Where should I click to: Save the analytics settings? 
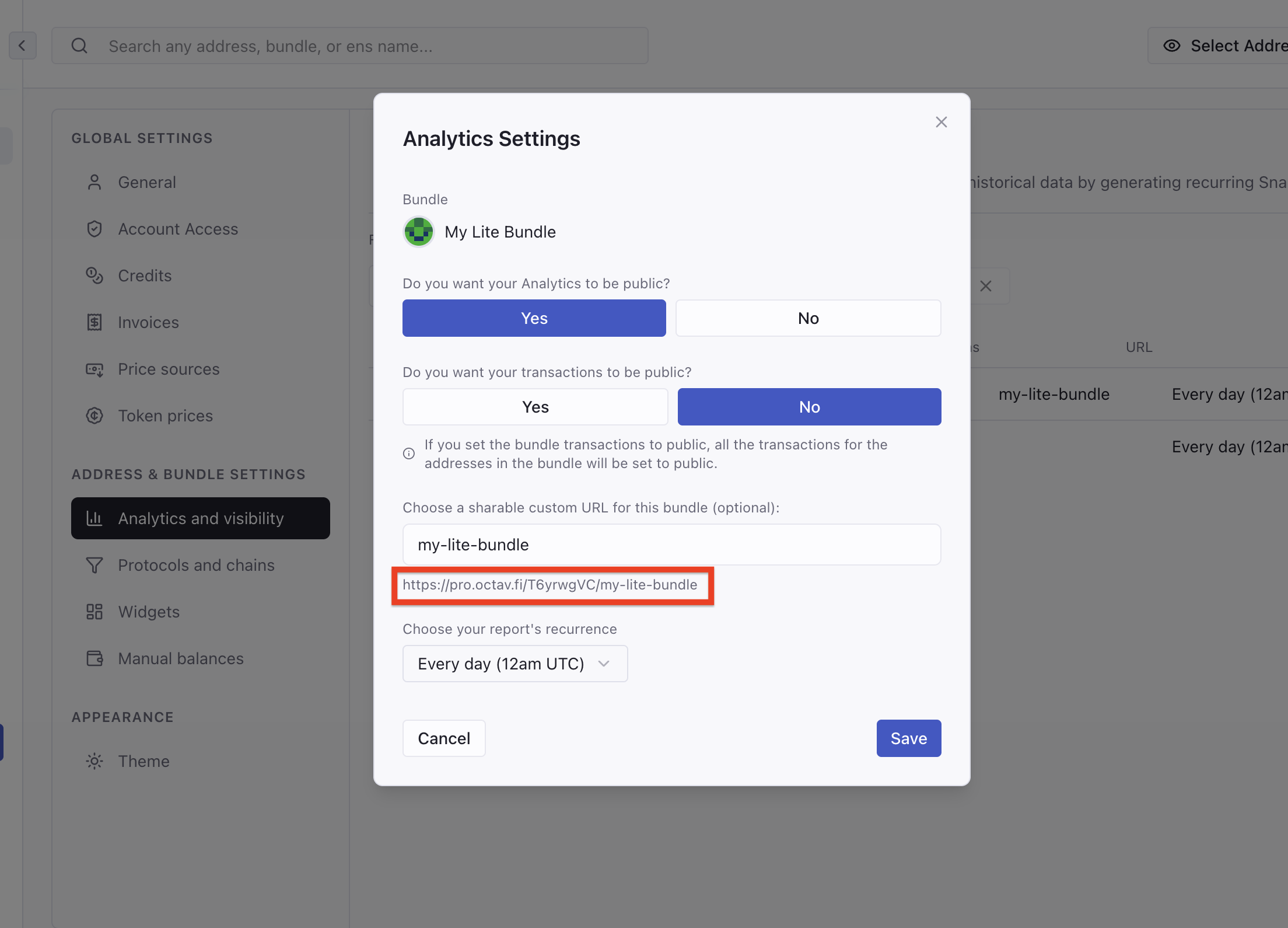pos(908,738)
